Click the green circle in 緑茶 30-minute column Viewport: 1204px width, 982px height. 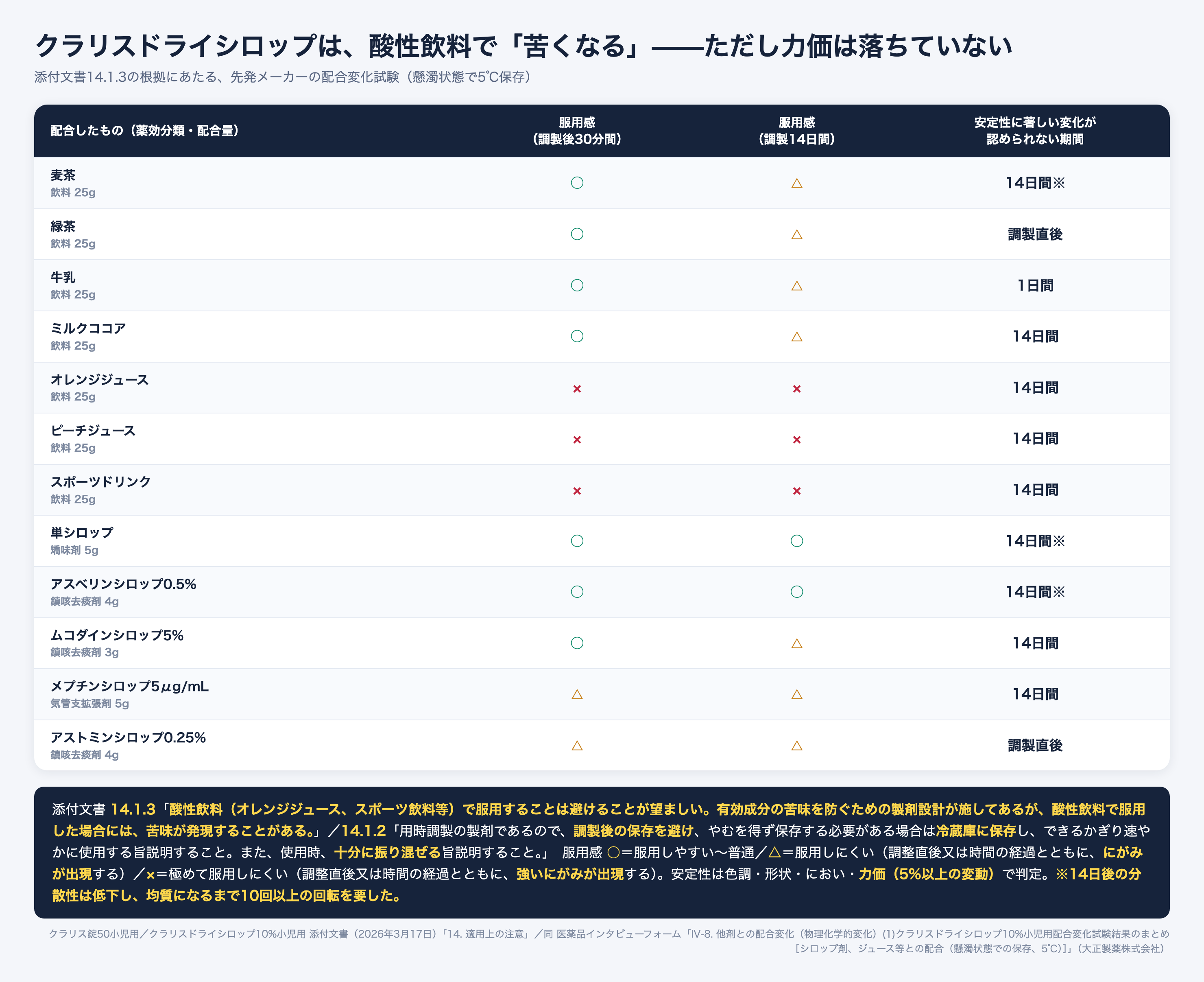[x=576, y=234]
